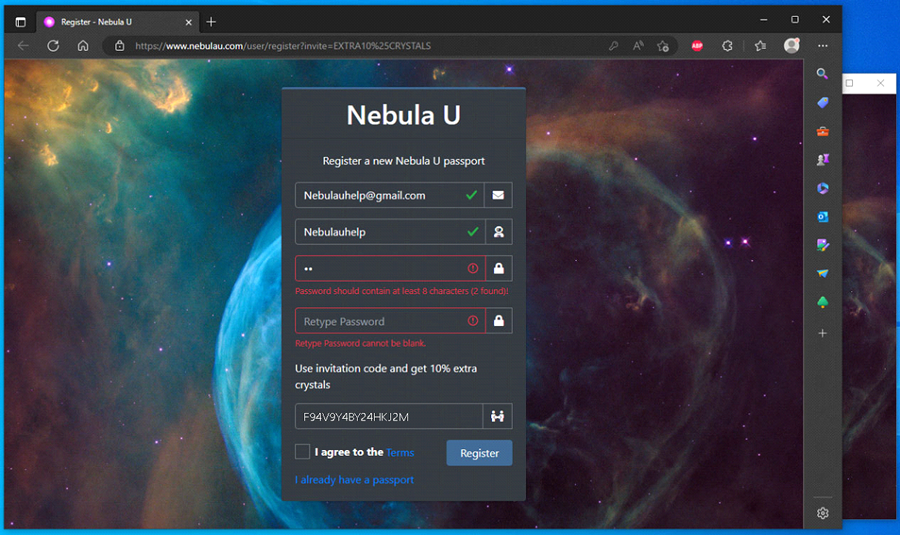Open the browser profile avatar
This screenshot has width=900, height=535.
click(x=792, y=45)
